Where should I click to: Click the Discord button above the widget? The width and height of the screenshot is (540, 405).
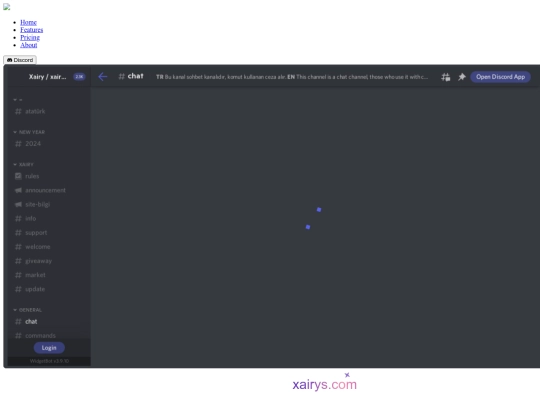coord(20,60)
